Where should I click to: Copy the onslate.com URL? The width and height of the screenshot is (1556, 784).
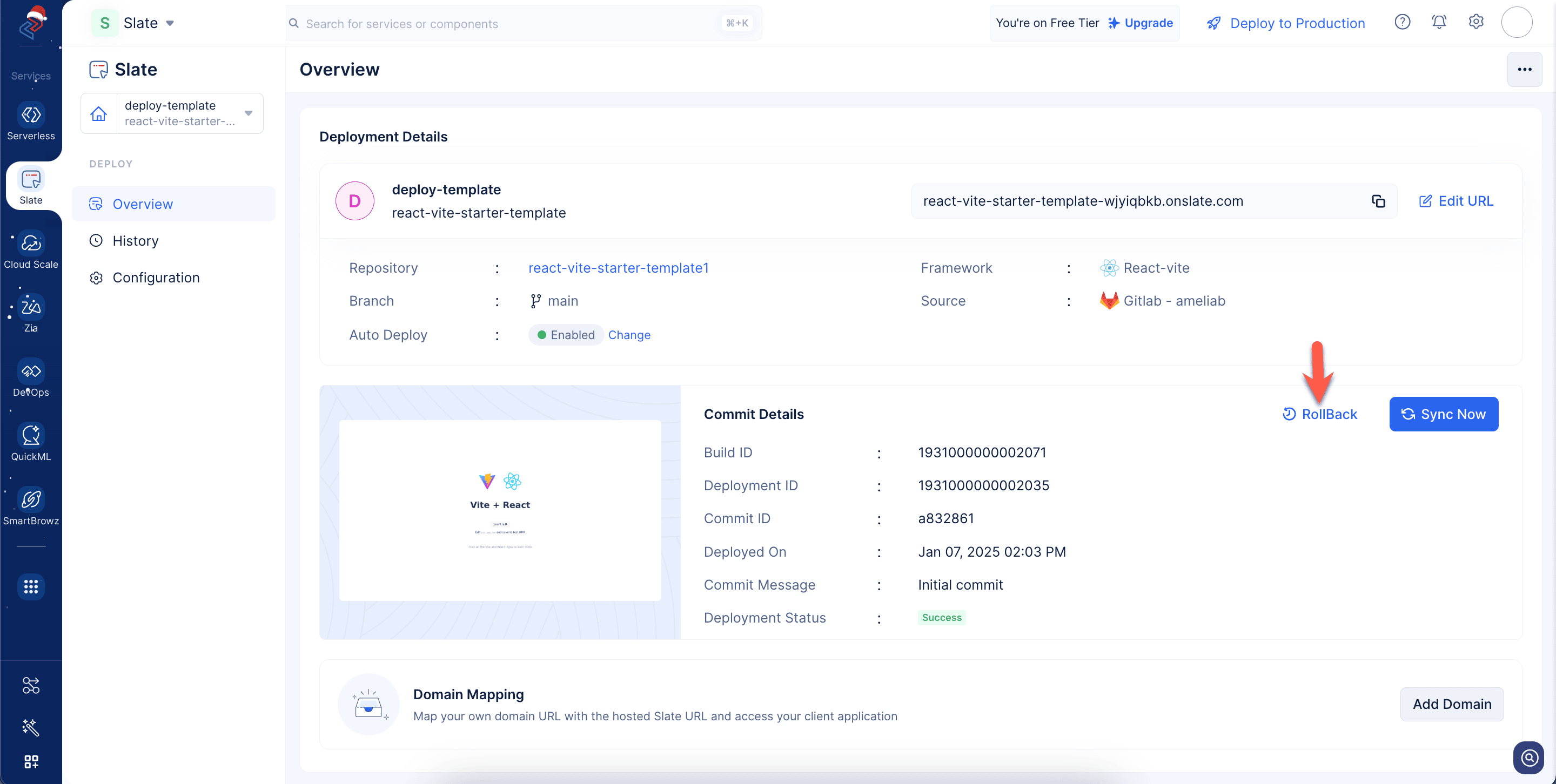pyautogui.click(x=1378, y=201)
